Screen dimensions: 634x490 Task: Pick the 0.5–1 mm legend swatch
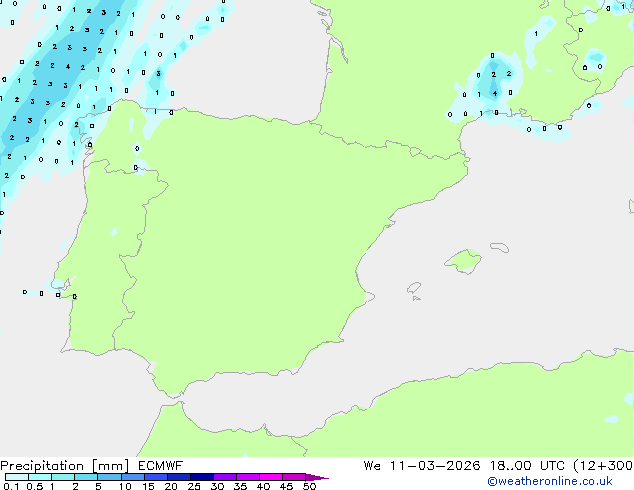tap(40, 477)
